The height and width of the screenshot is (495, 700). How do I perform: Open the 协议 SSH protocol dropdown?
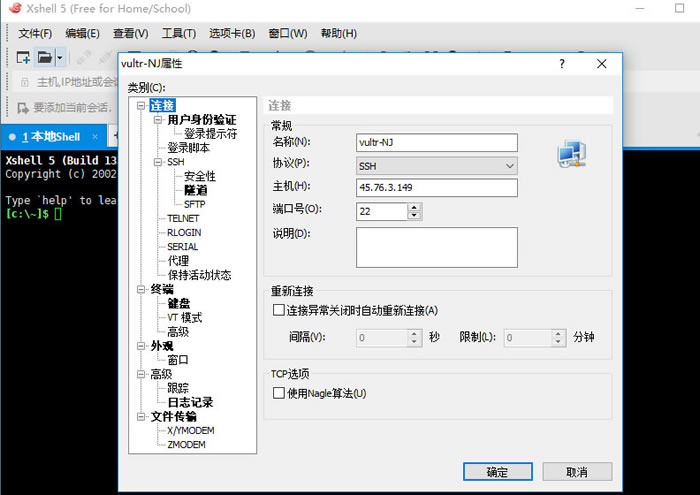pos(437,166)
